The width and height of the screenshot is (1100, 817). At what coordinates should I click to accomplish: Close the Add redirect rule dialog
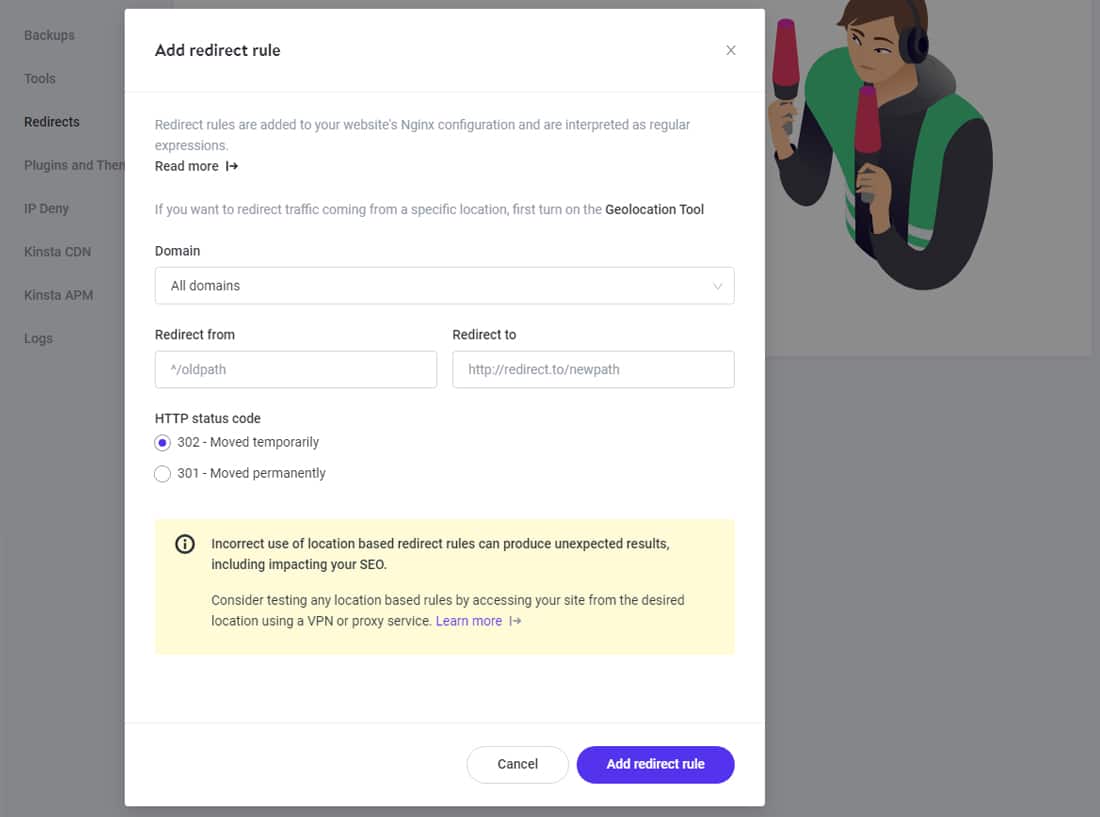731,50
